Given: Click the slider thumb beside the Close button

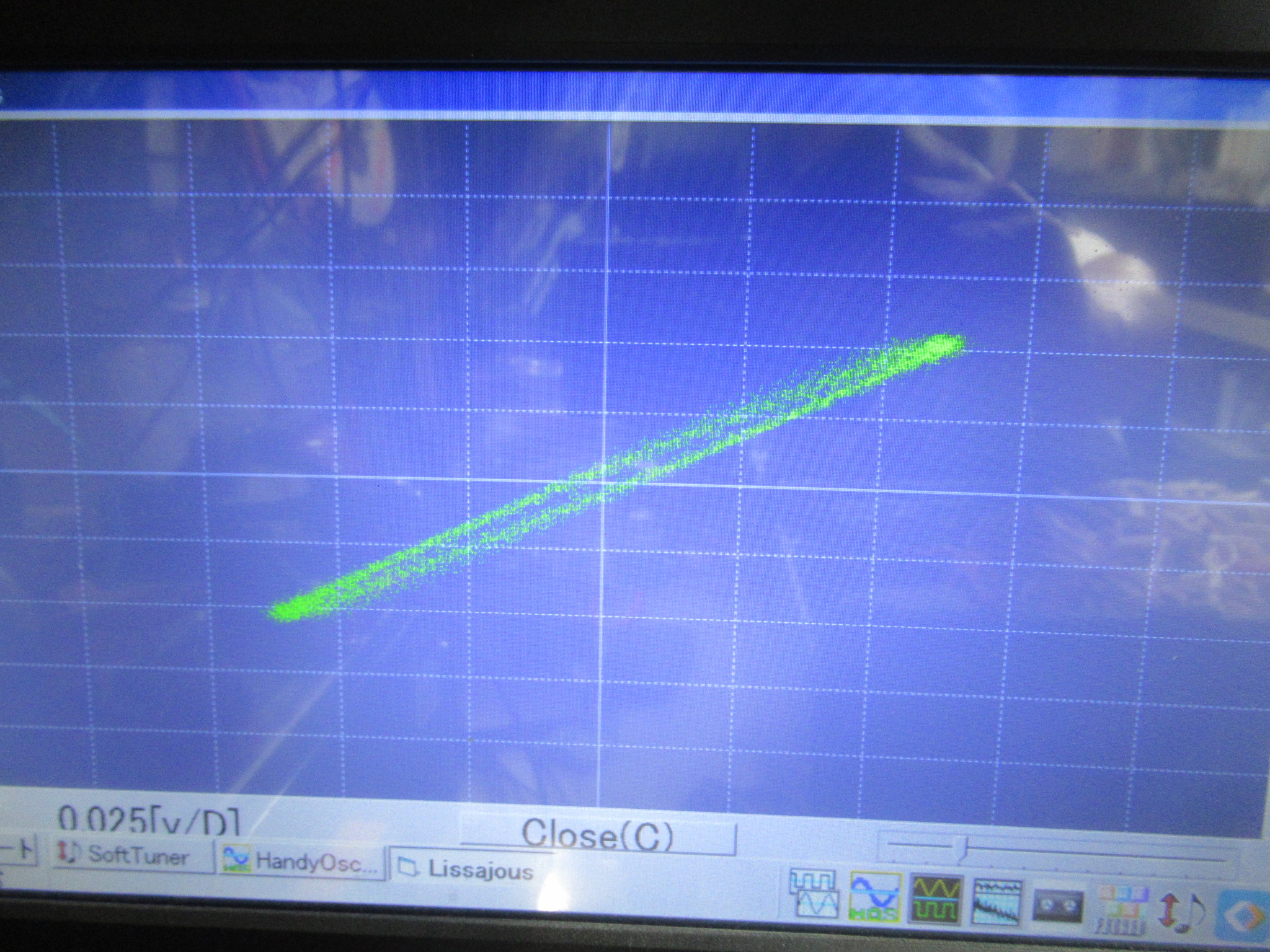Looking at the screenshot, I should (962, 849).
